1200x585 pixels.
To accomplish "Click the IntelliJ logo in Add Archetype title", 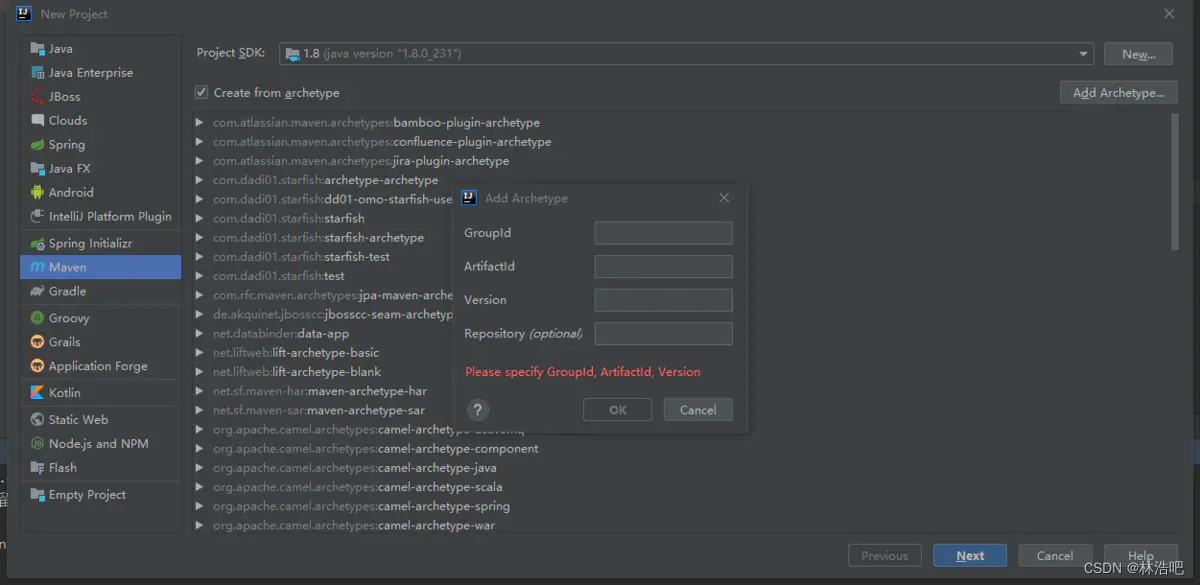I will coord(469,197).
